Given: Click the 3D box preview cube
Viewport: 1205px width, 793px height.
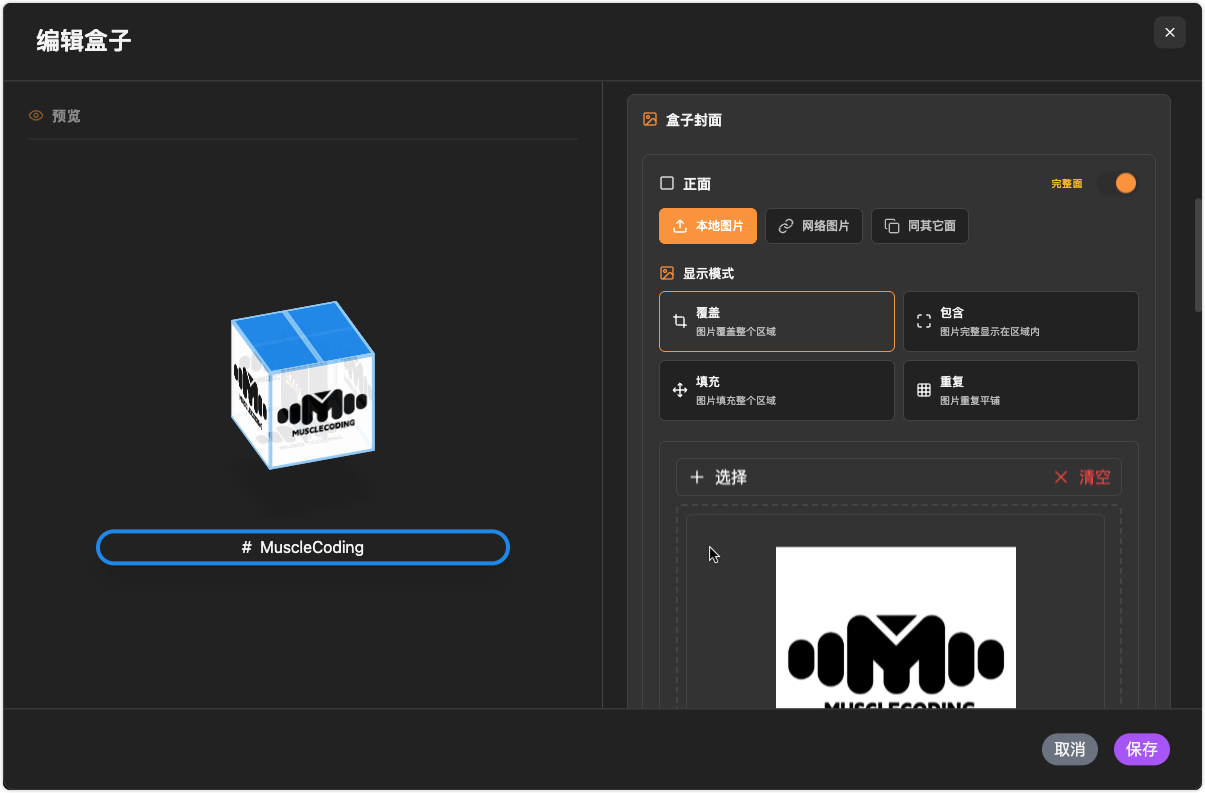Looking at the screenshot, I should (303, 384).
